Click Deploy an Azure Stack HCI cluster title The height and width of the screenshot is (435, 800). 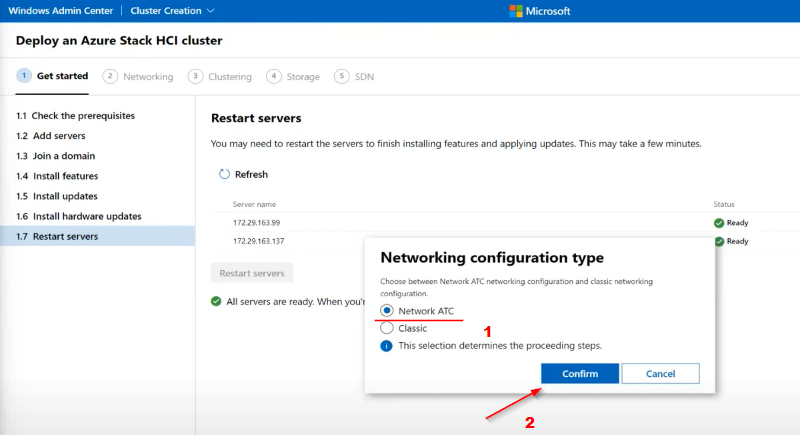(x=119, y=40)
